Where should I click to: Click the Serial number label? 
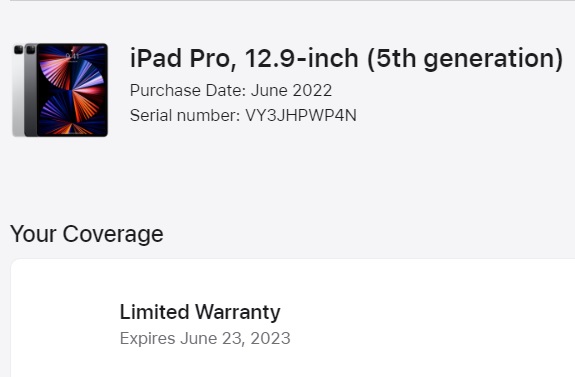185,116
